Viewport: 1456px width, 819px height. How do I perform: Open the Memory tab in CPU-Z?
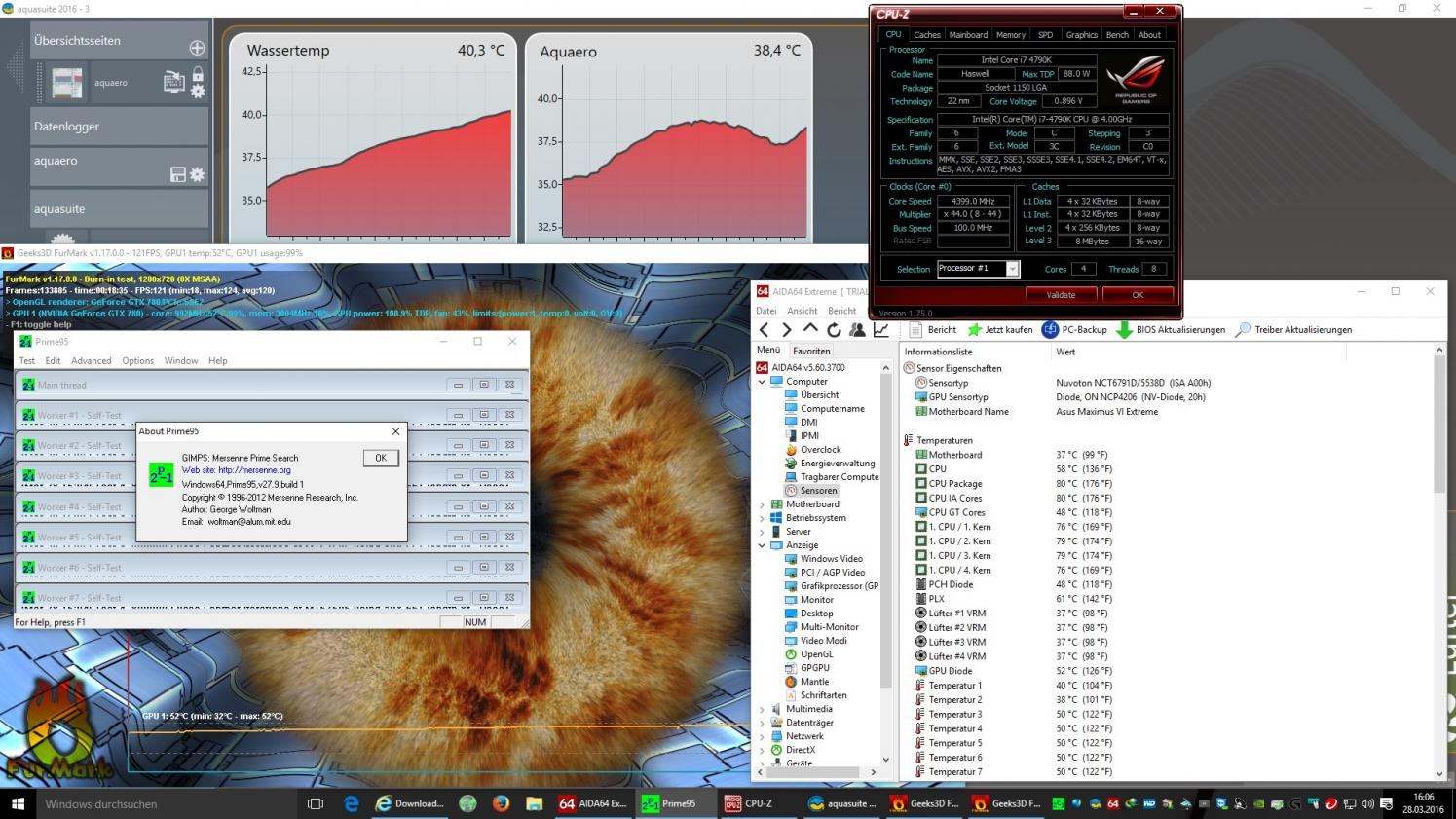coord(1010,35)
